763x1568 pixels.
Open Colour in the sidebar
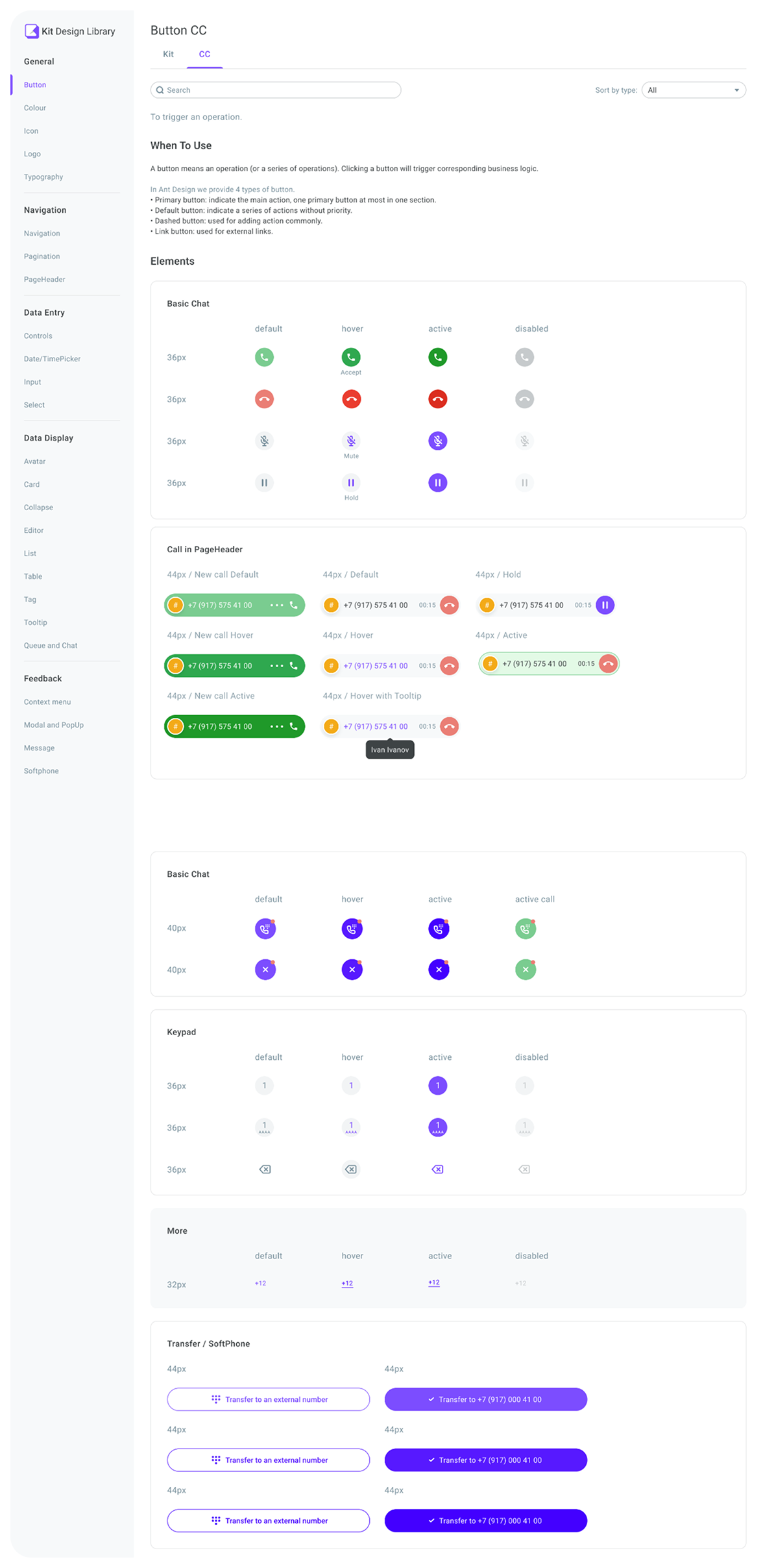(x=35, y=108)
